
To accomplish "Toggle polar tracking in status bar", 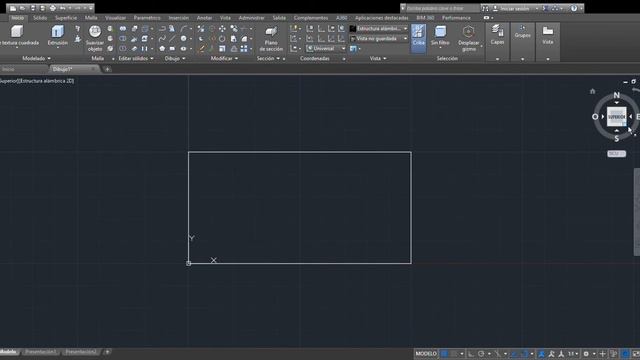I will click(x=481, y=354).
